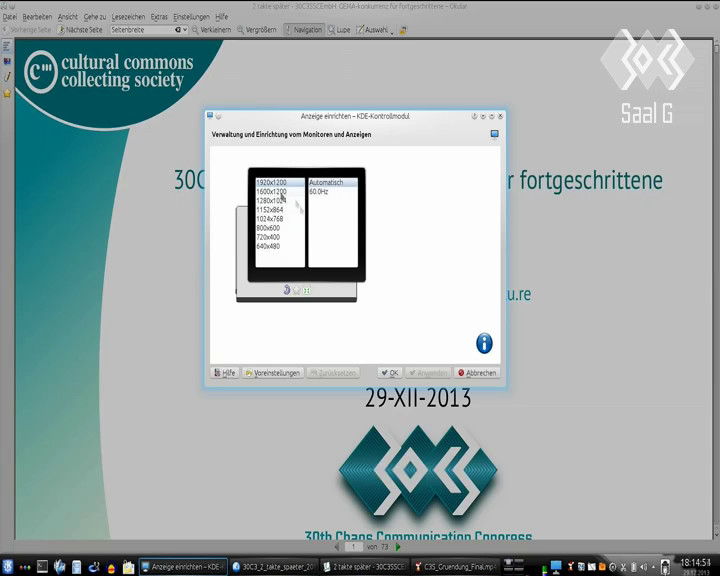Image resolution: width=720 pixels, height=576 pixels.
Task: Select resolution 800x600
Action: [x=280, y=228]
